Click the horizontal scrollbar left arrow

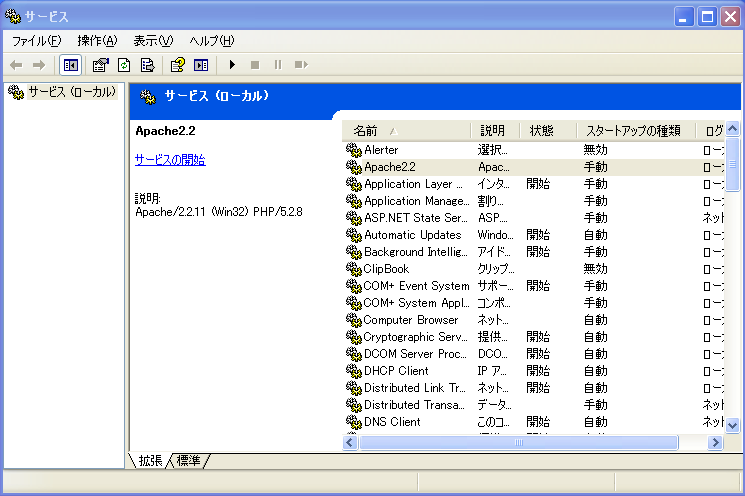(x=350, y=443)
